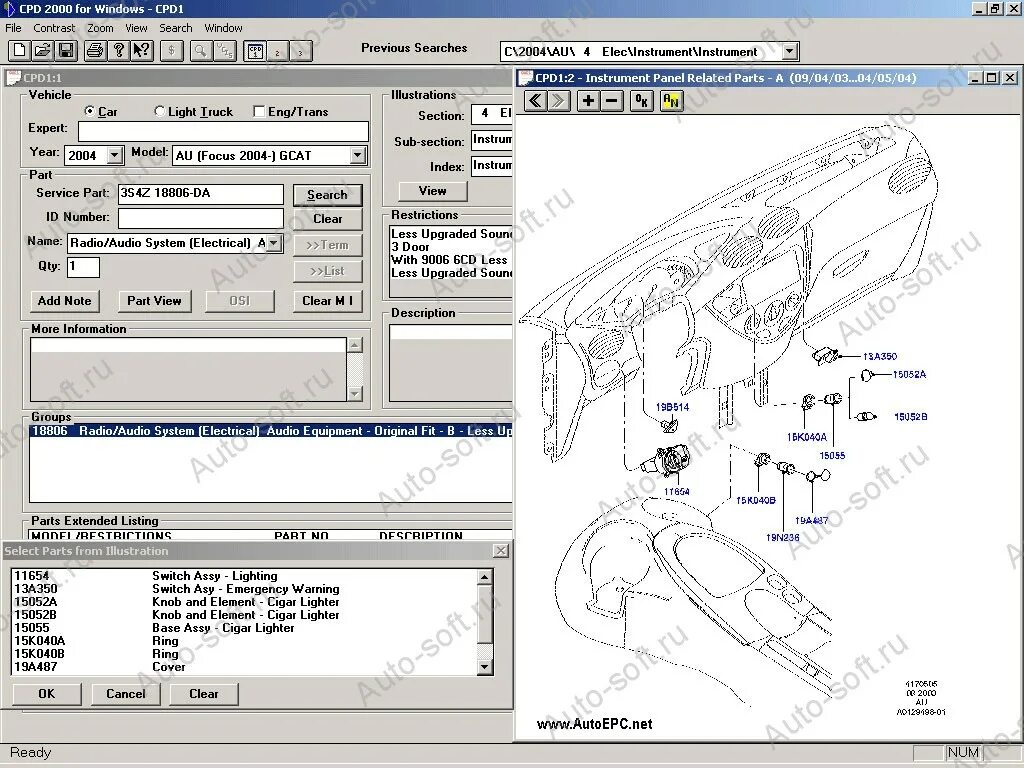Click the CPD1 window icon on the toolbar
The height and width of the screenshot is (768, 1024).
point(256,50)
